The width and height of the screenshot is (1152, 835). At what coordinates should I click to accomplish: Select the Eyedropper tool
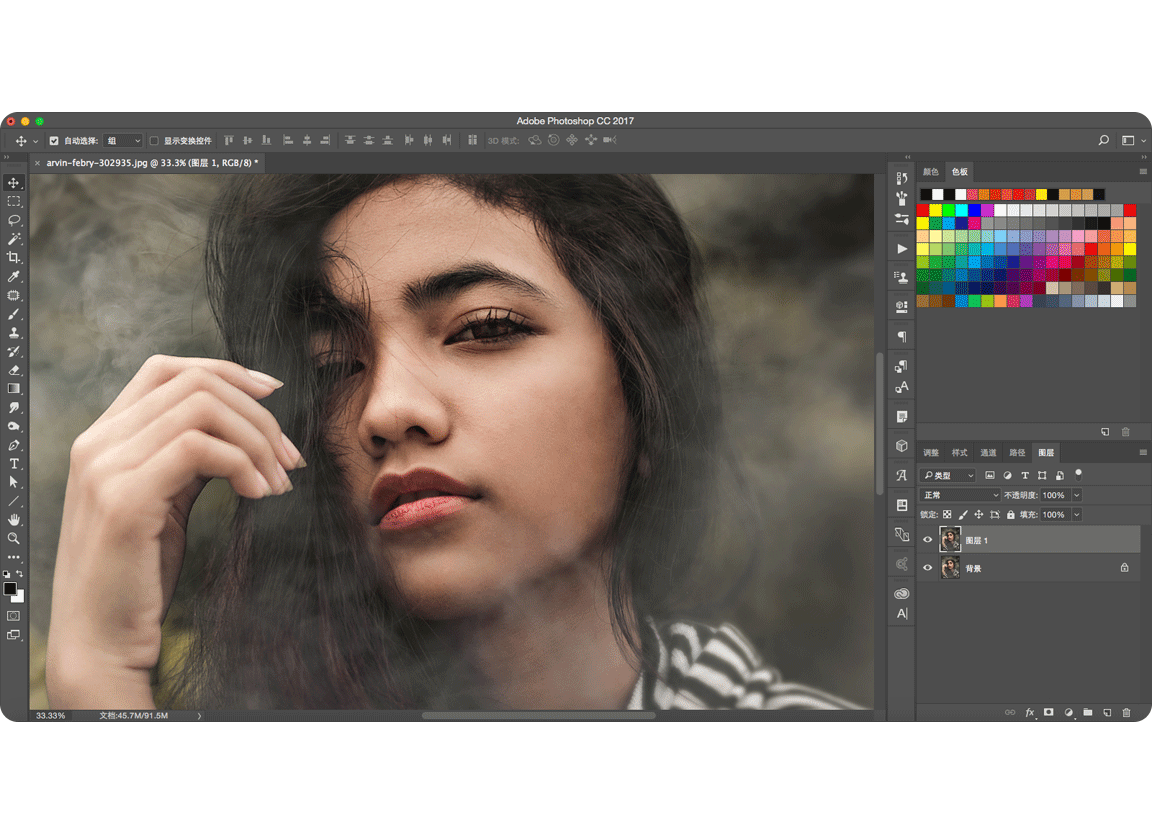tap(14, 277)
